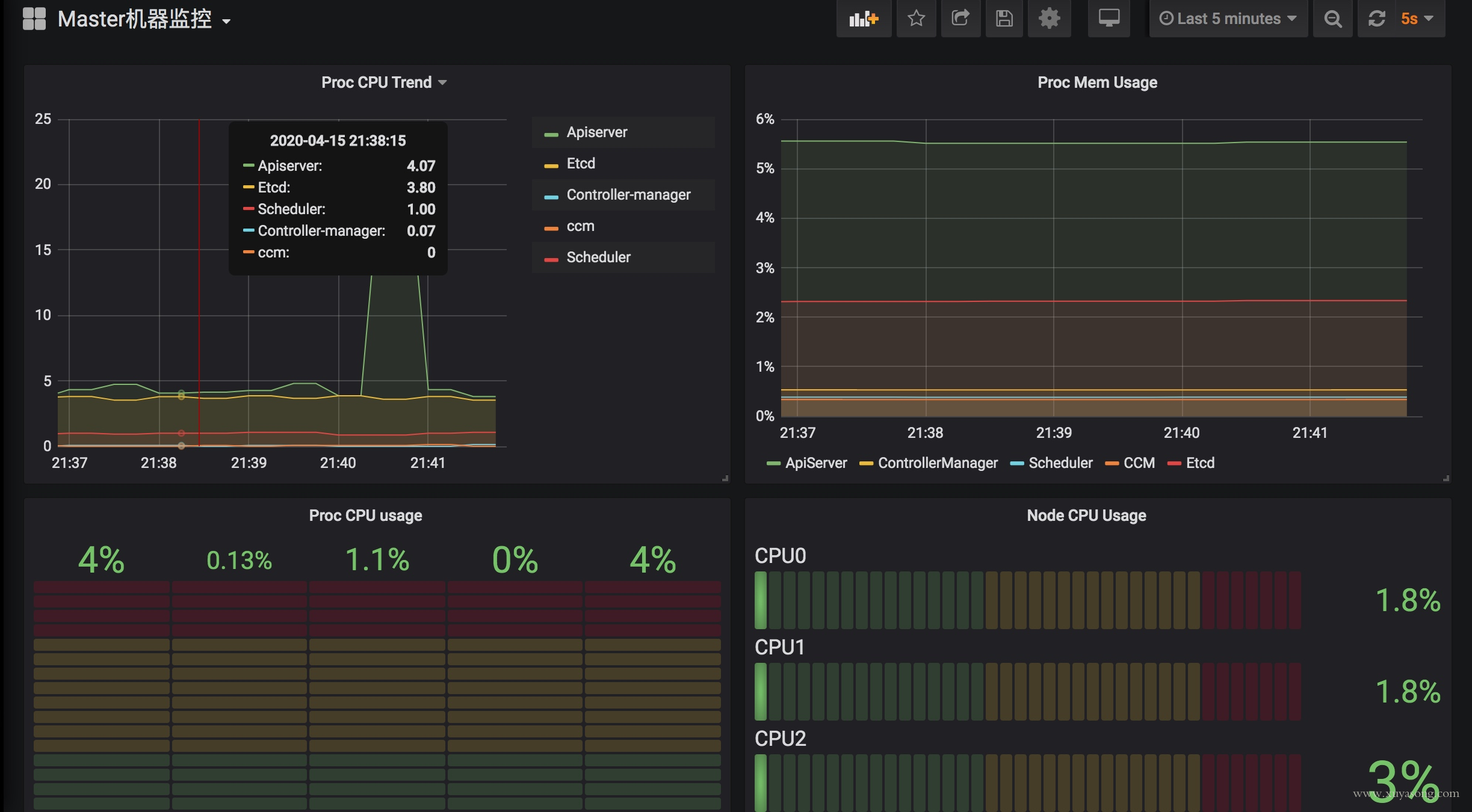Star this dashboard as favorite
Screen dimensions: 1472x812
(916, 19)
